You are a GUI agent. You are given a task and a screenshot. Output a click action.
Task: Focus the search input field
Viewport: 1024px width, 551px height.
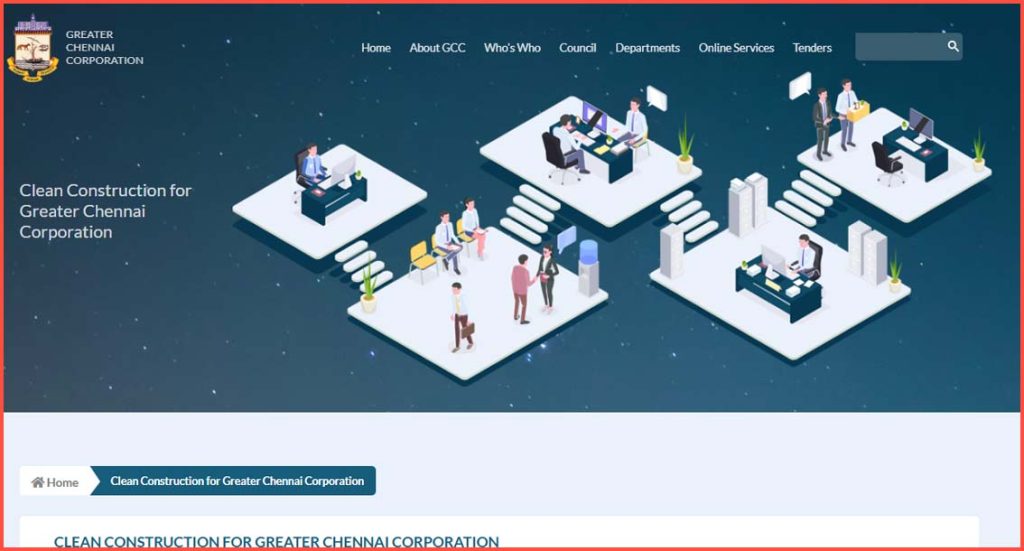click(898, 47)
